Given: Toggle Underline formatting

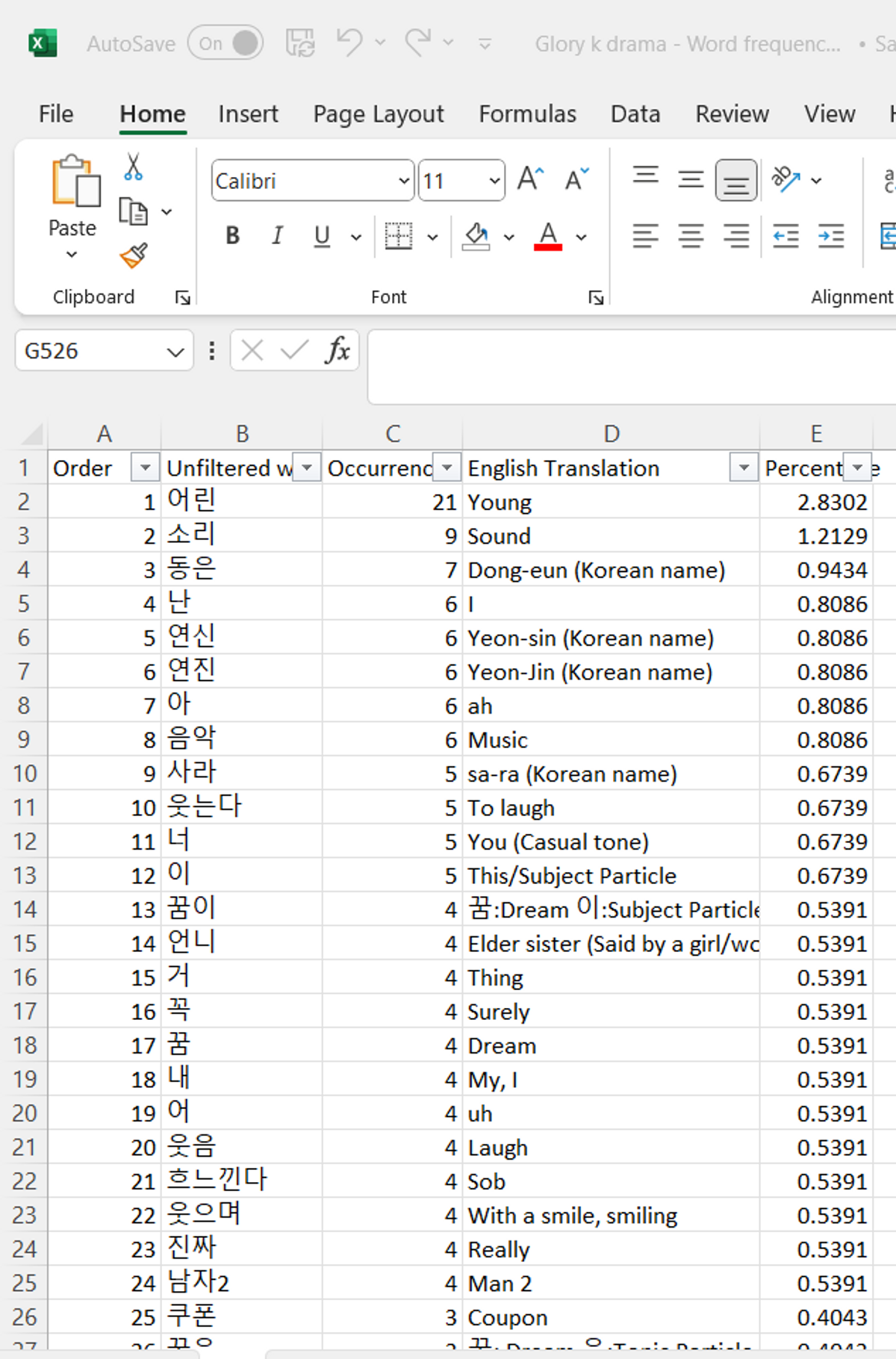Looking at the screenshot, I should (x=322, y=236).
